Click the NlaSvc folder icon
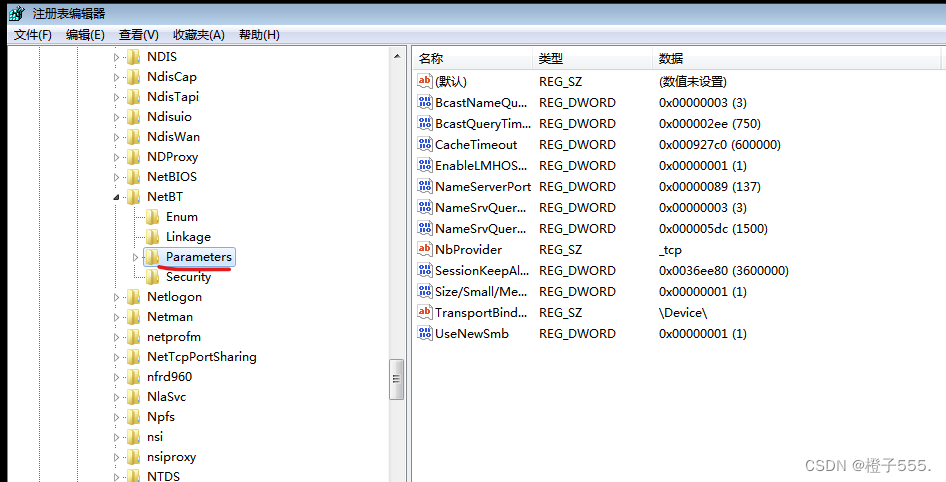This screenshot has height=482, width=946. coord(133,396)
